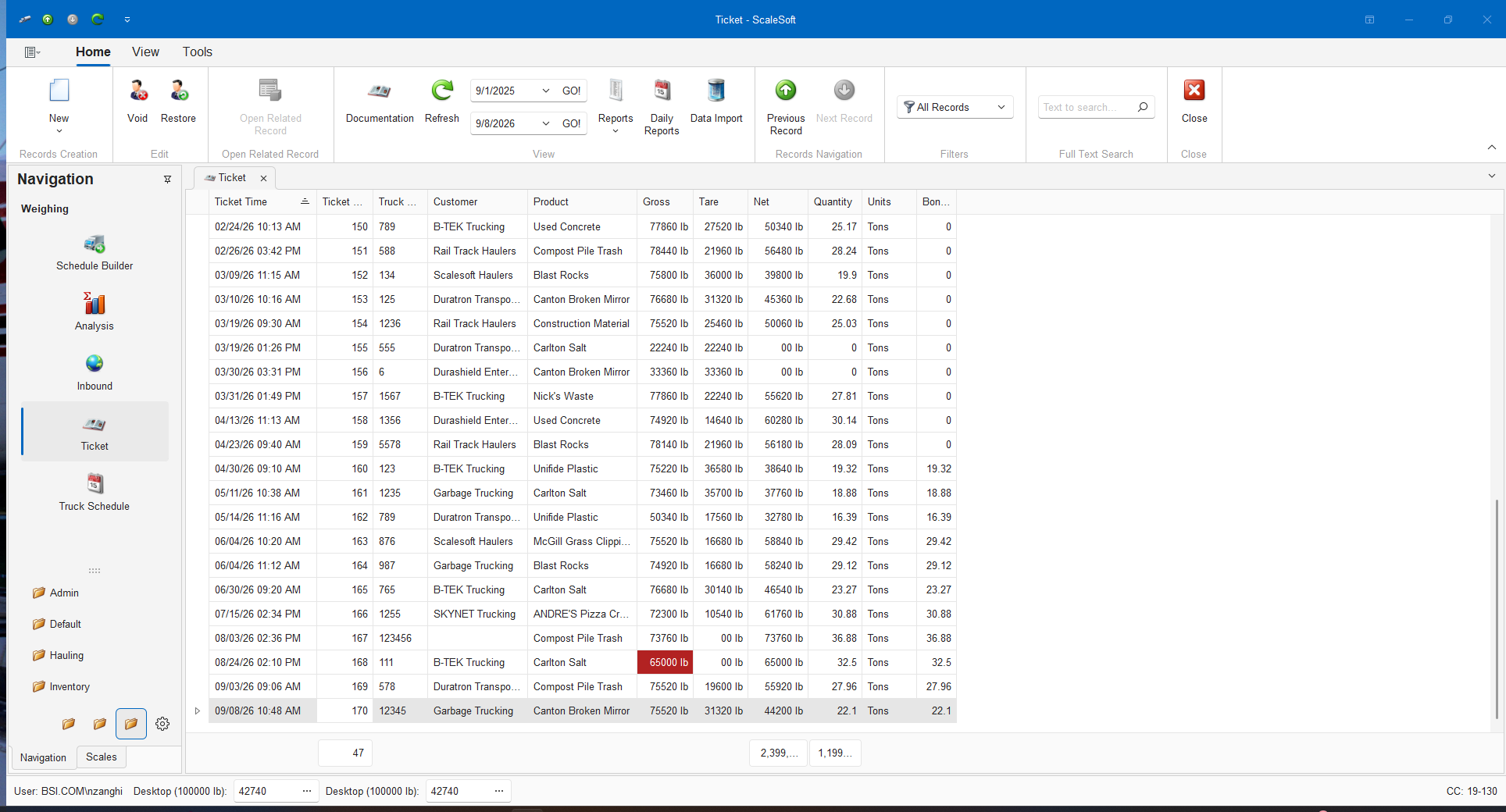Sort by the Ticket Time column header
This screenshot has height=812, width=1506.
262,201
